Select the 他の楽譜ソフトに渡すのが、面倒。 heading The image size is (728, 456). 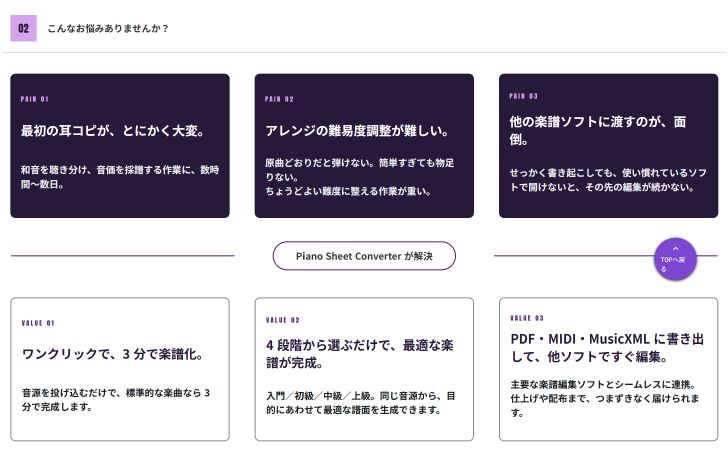pyautogui.click(x=598, y=130)
